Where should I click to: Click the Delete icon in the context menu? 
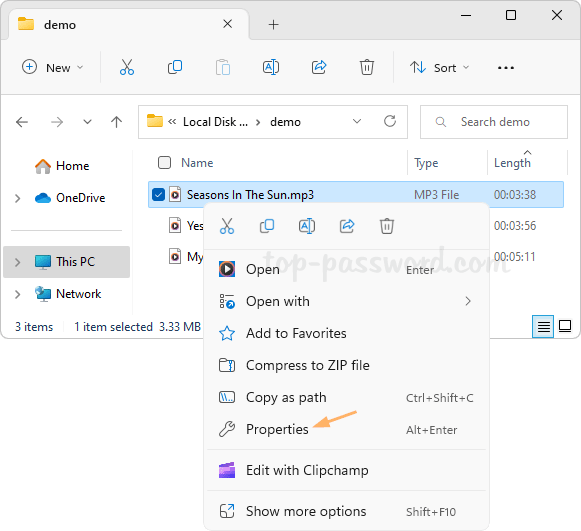386,226
